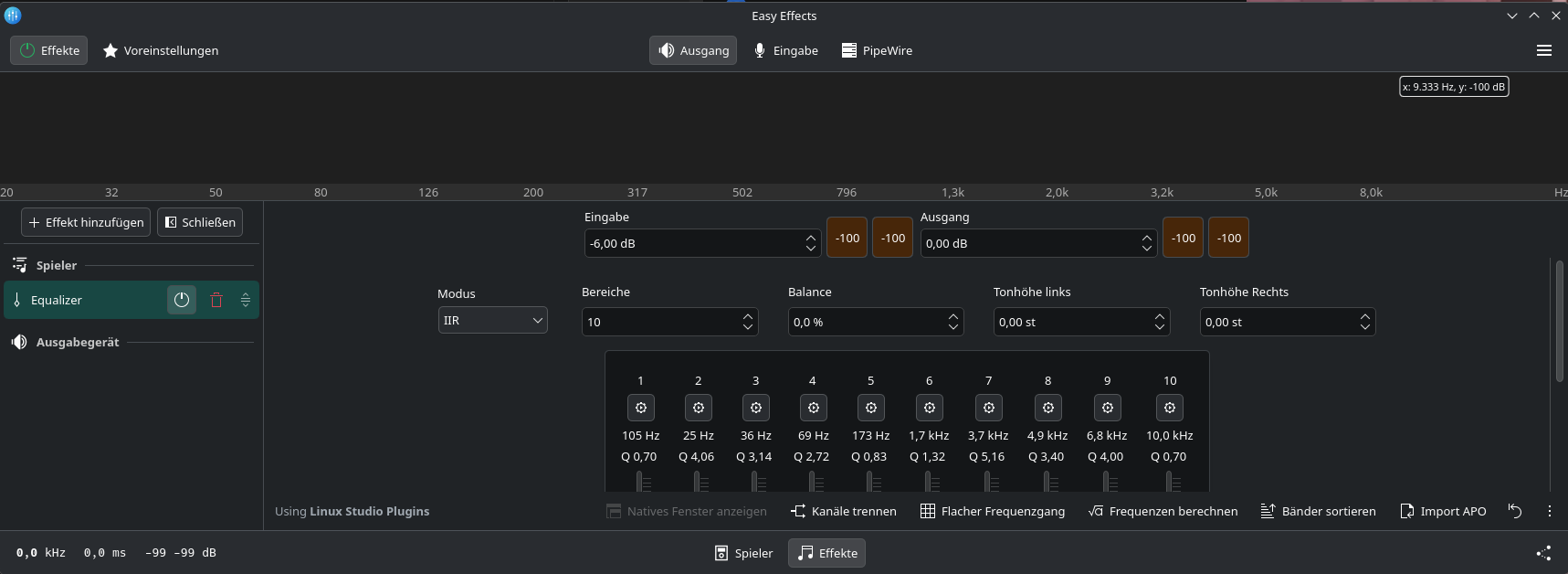Screen dimensions: 1568x574
Task: Select the Equalizer effect row
Action: [x=132, y=300]
